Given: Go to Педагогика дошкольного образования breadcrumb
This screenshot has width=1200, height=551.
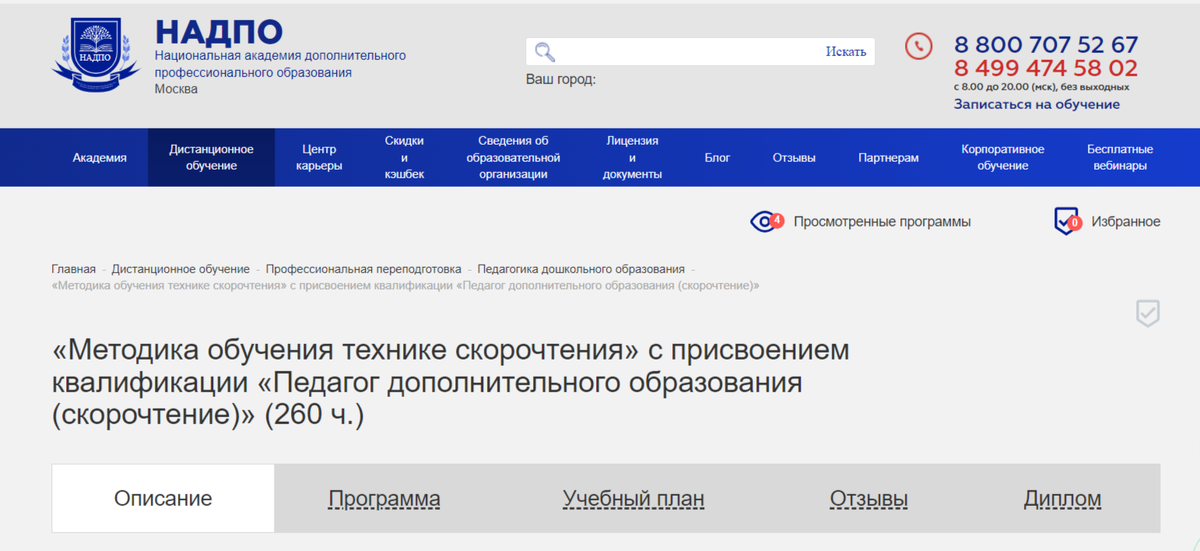Looking at the screenshot, I should click(581, 269).
